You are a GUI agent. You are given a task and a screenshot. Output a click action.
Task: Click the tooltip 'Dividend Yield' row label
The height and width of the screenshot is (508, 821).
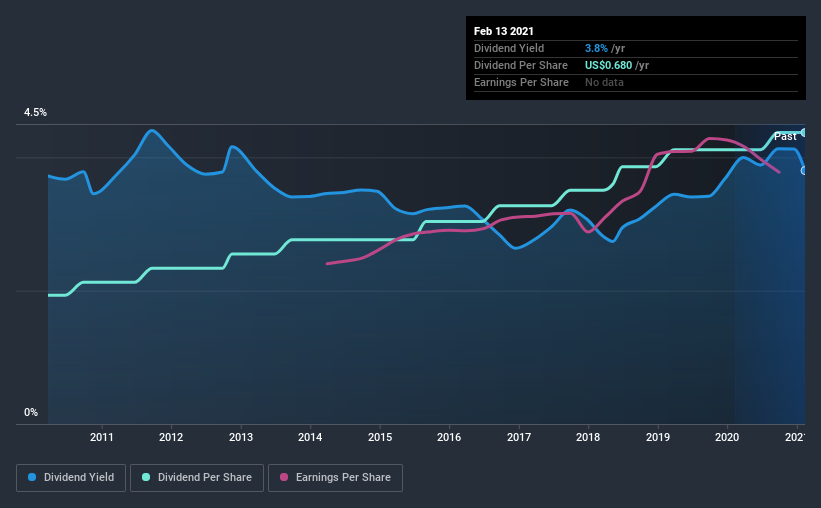(509, 48)
